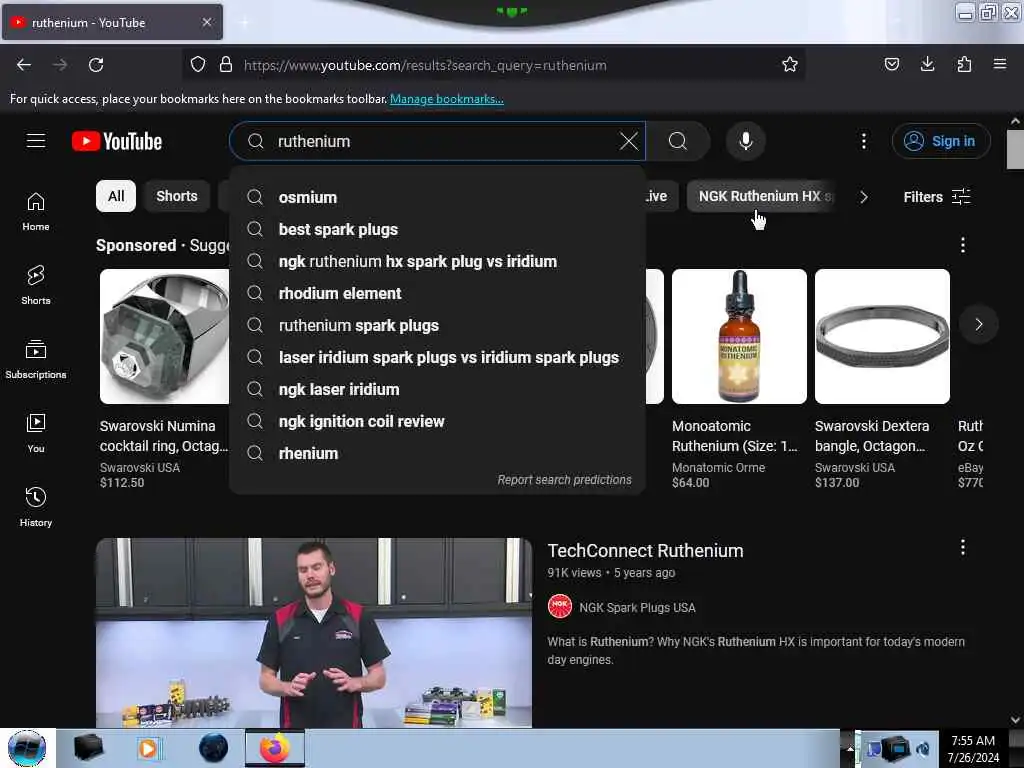Image resolution: width=1024 pixels, height=768 pixels.
Task: Open Firefox downloads panel
Action: (927, 64)
